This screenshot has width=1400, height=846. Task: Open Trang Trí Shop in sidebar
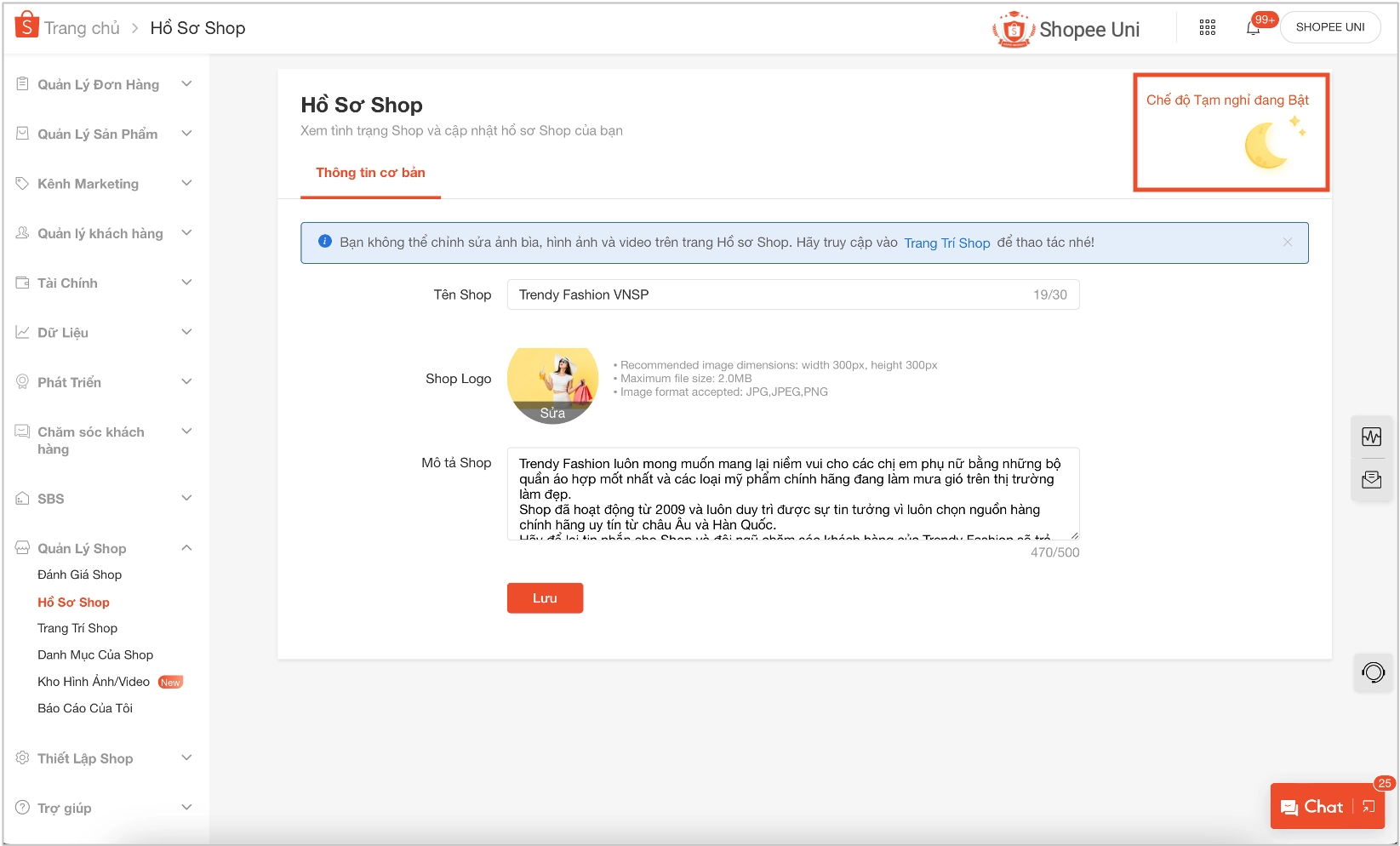coord(77,628)
